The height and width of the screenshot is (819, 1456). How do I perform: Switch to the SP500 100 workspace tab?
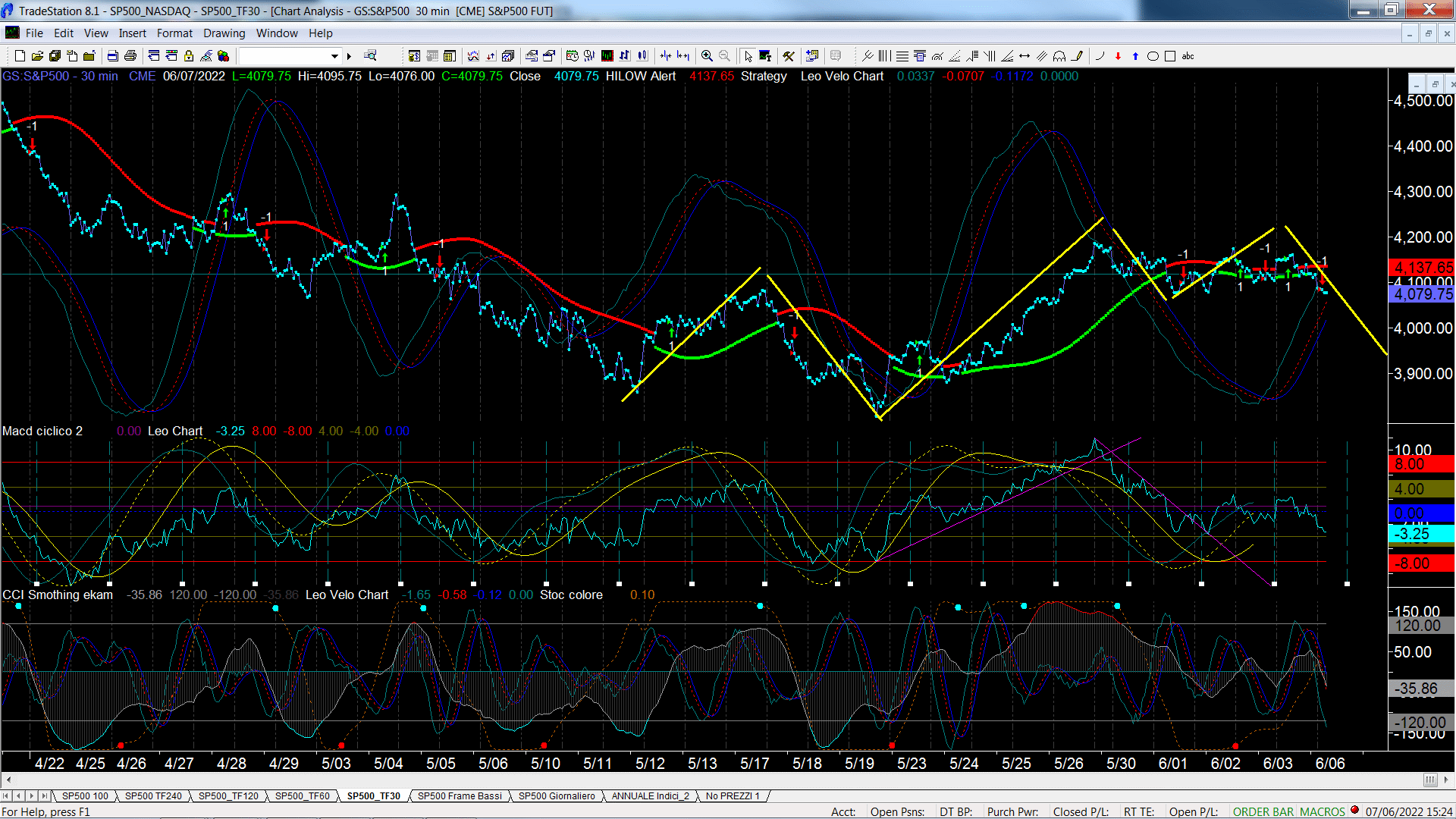(85, 796)
